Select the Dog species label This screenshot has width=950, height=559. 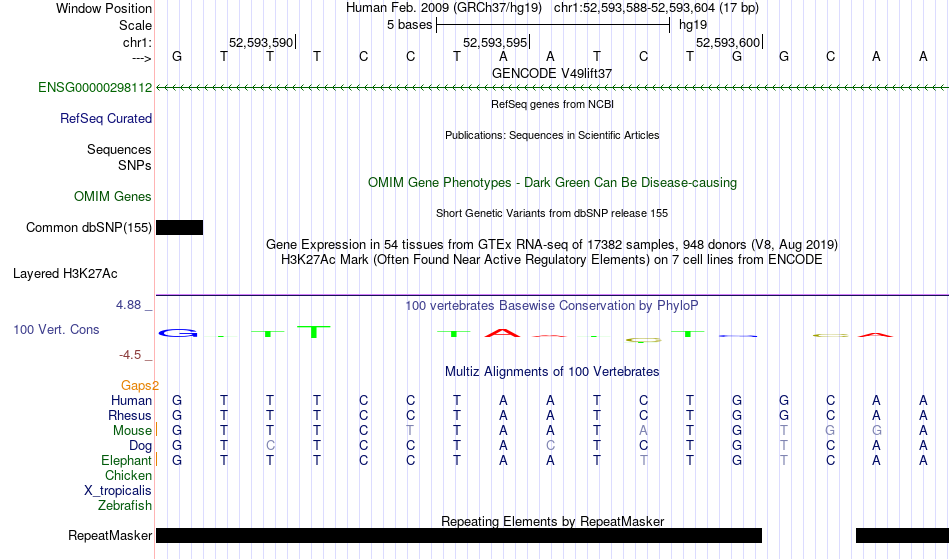click(x=141, y=446)
